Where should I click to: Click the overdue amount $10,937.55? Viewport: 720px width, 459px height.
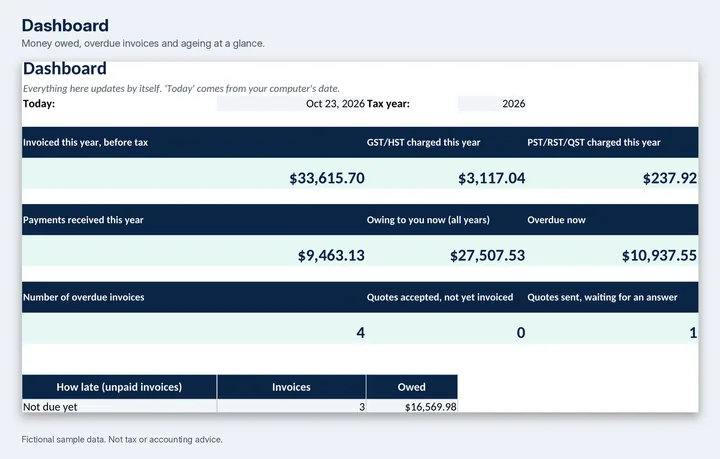coord(659,255)
